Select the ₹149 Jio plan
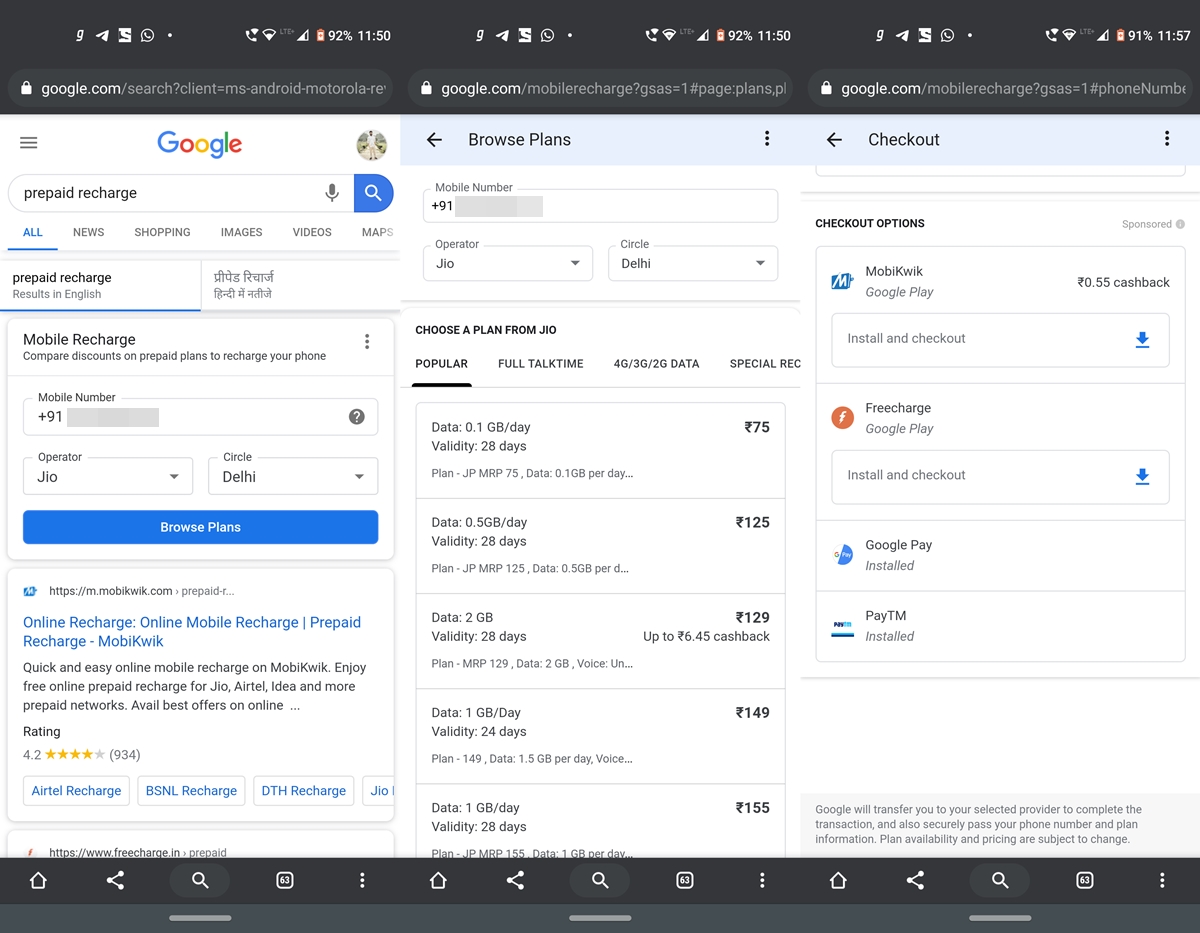The width and height of the screenshot is (1200, 933). [601, 736]
